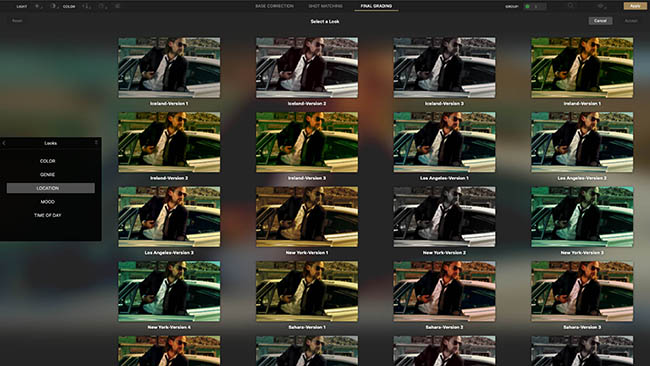Select the Sahara-Version 3 look thumbnail
Viewport: 650px width, 366px height.
582,291
